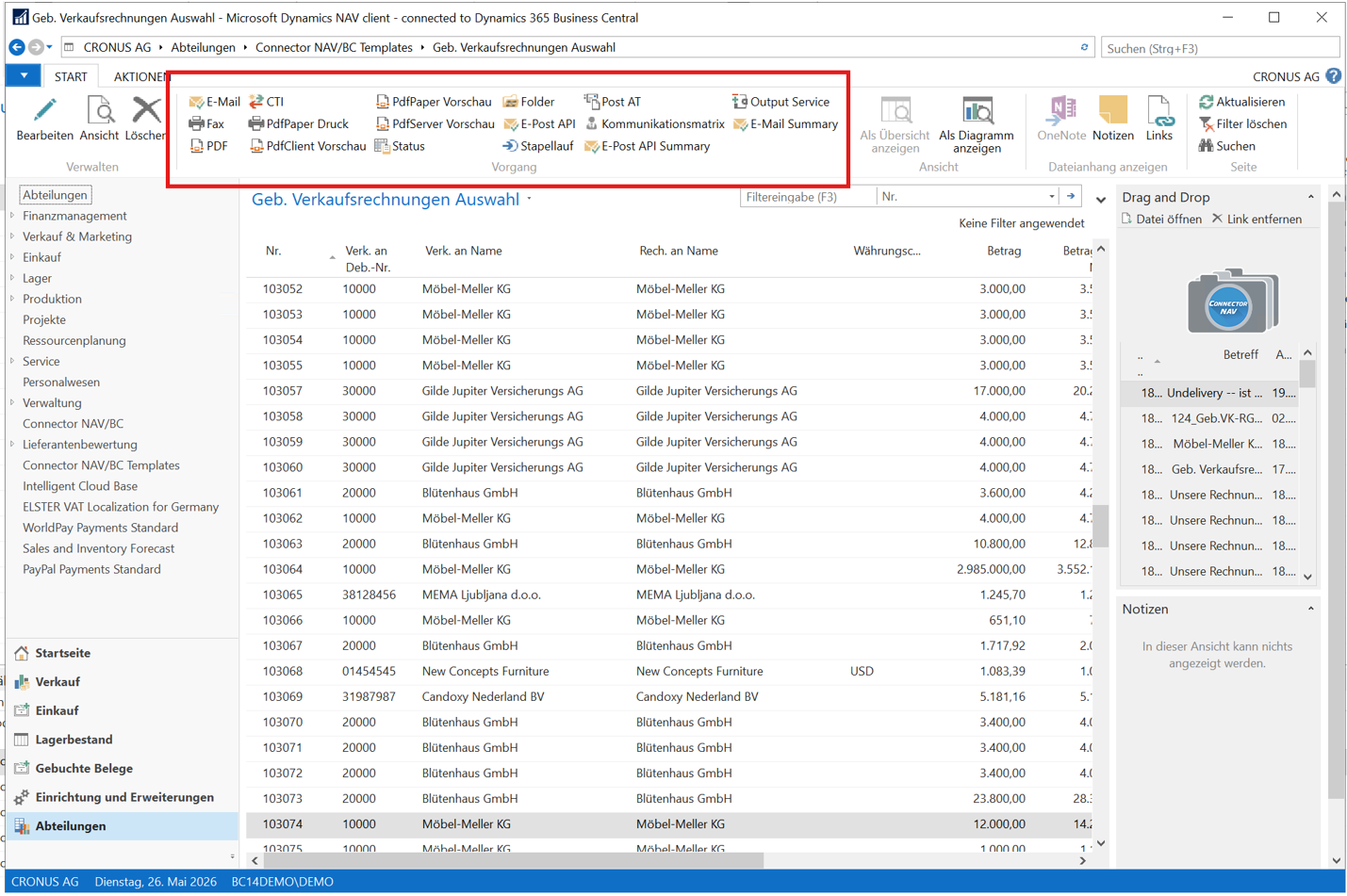
Task: Send via Fax action
Action: click(206, 123)
